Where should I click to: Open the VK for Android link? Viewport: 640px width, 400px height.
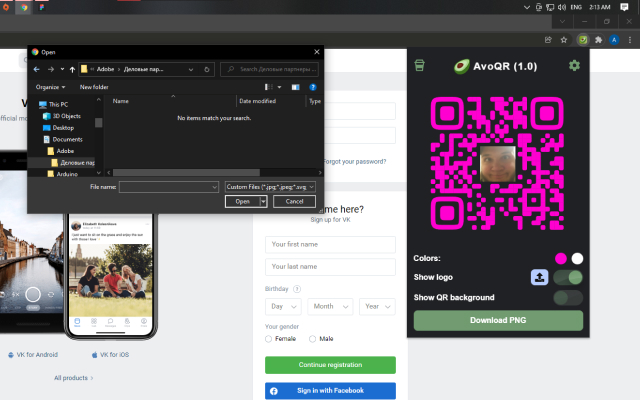pos(33,355)
